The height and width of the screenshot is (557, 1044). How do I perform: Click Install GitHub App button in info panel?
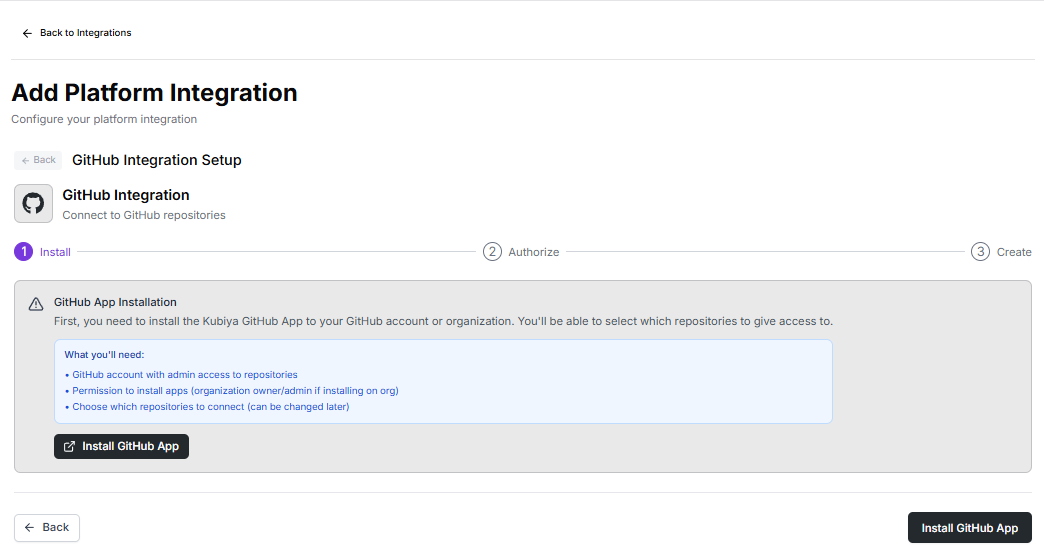click(x=121, y=447)
